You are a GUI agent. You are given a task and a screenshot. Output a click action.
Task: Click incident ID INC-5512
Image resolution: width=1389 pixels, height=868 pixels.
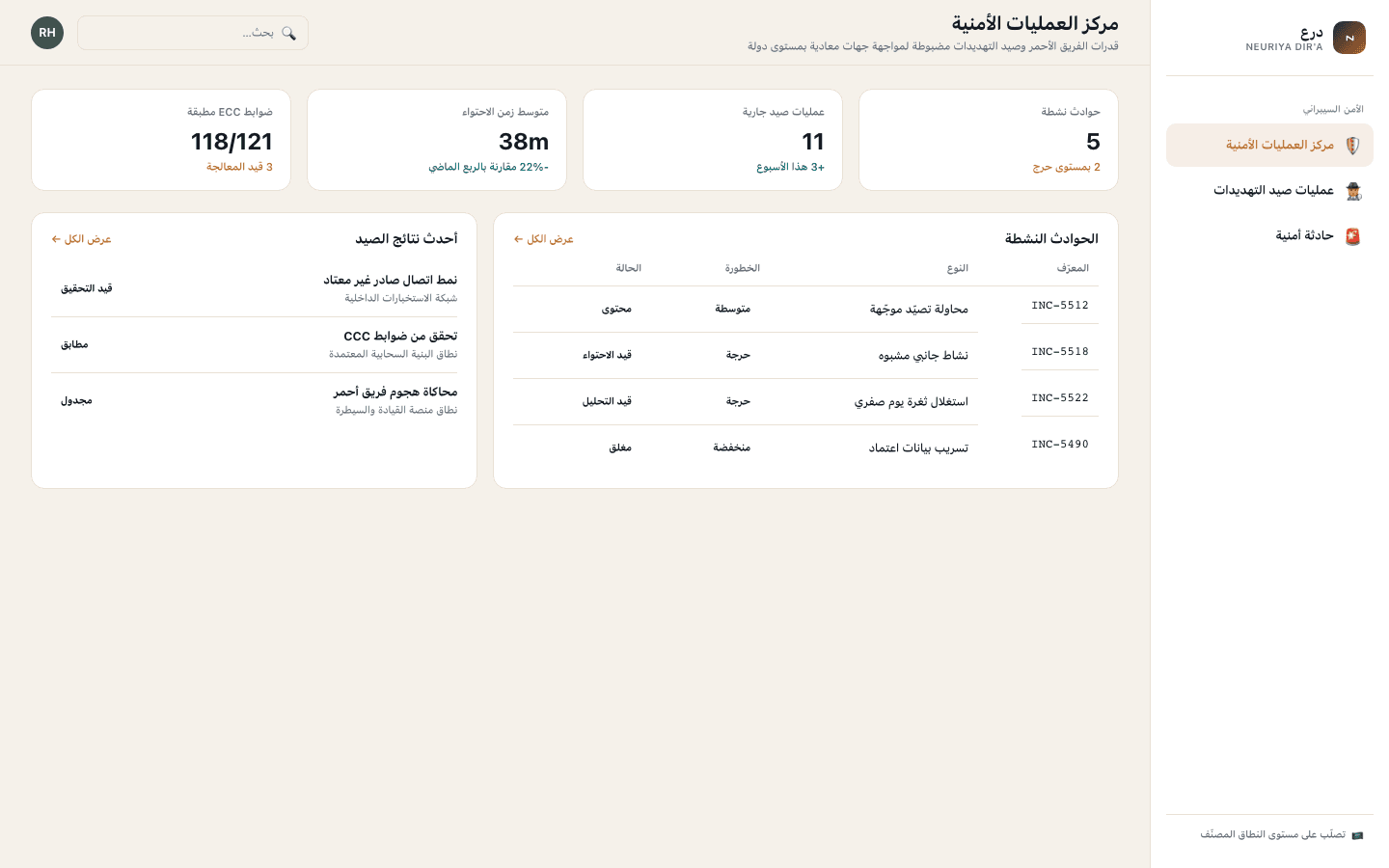click(1060, 306)
